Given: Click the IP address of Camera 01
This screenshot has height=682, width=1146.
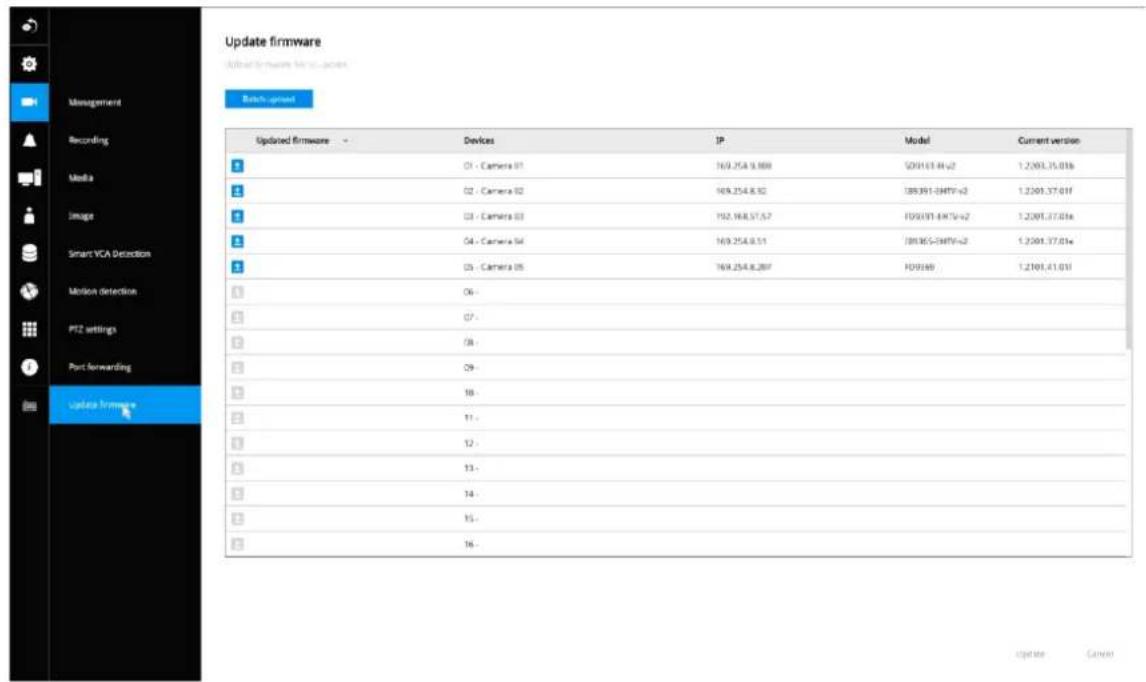Looking at the screenshot, I should click(743, 166).
